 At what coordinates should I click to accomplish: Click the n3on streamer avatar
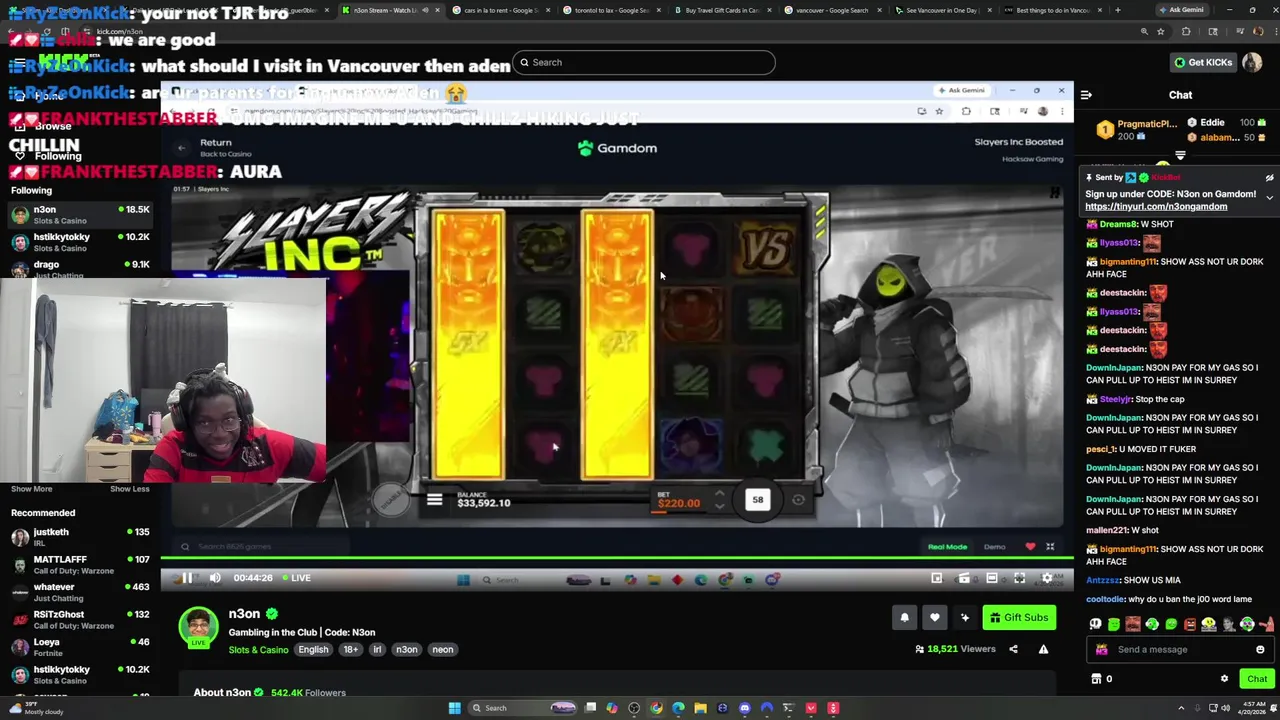(198, 627)
